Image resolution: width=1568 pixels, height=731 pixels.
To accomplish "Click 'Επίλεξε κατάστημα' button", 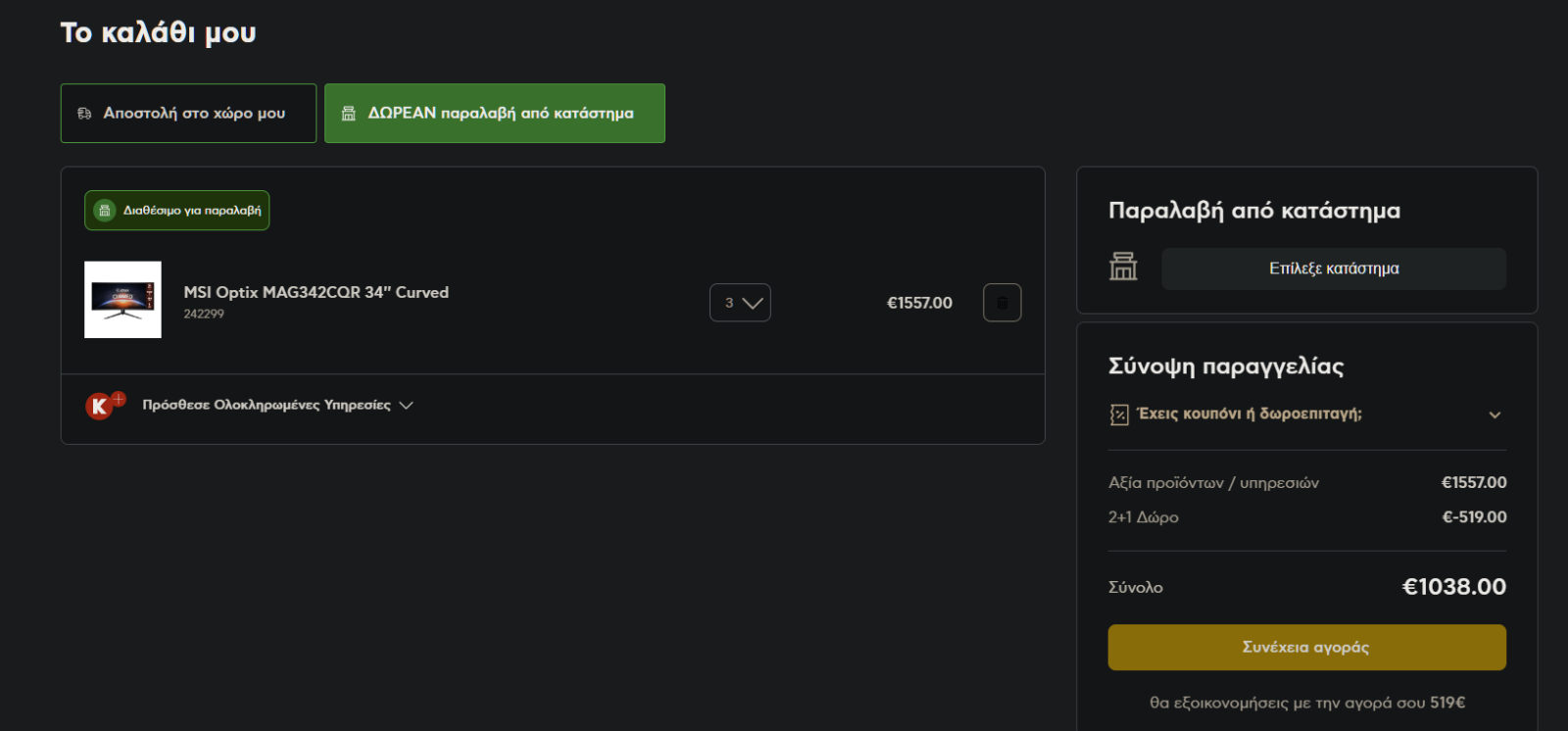I will (x=1334, y=268).
